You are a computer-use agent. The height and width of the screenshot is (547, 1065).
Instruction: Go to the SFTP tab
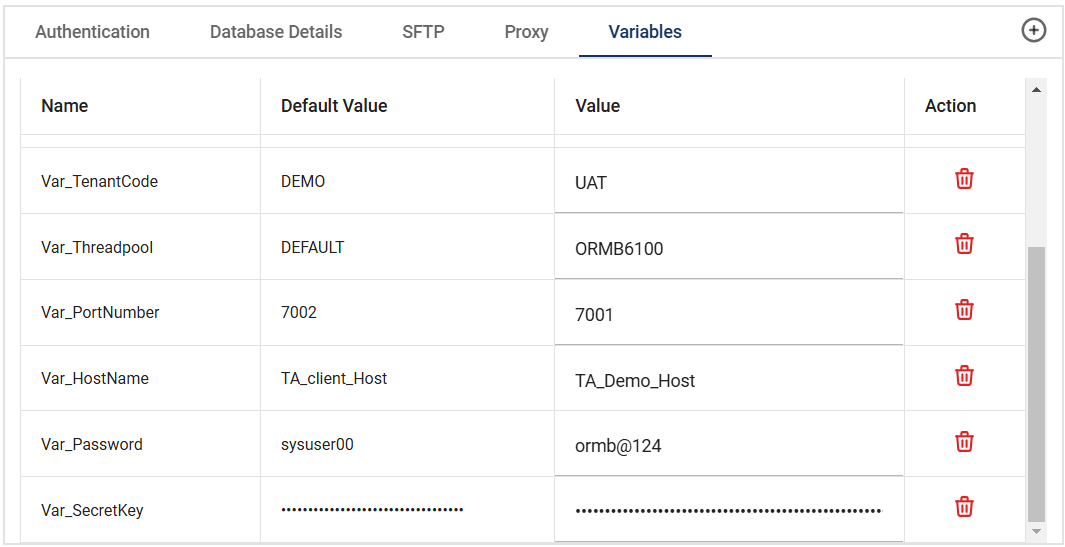click(x=423, y=32)
